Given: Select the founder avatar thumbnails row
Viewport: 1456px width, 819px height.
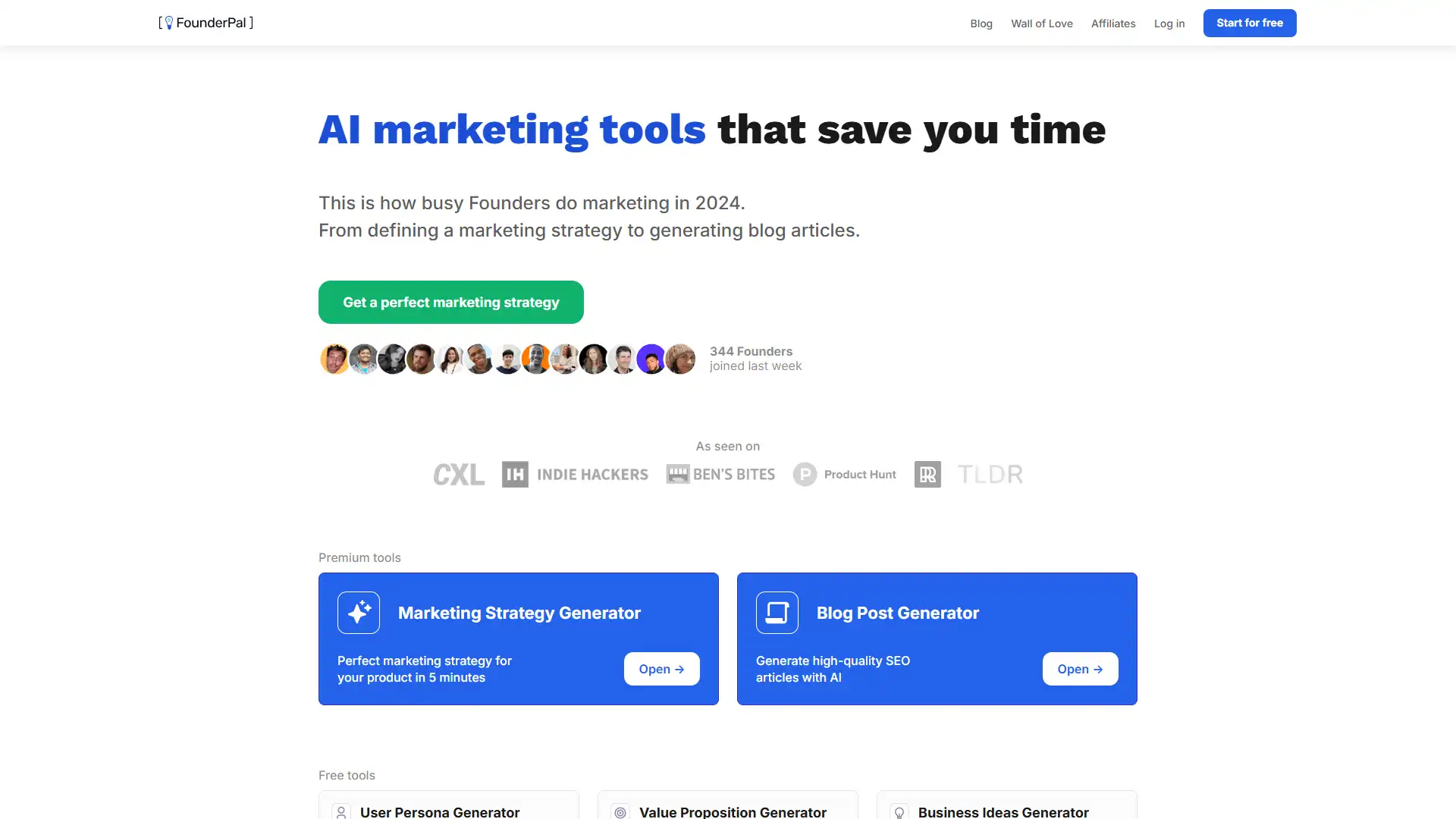Looking at the screenshot, I should [507, 358].
